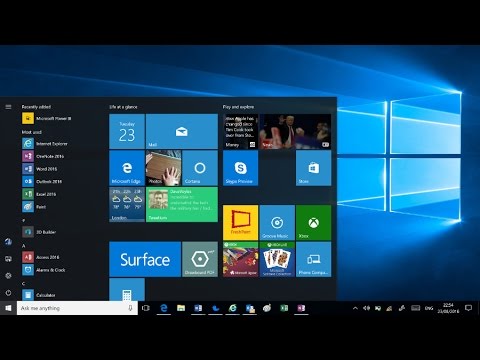This screenshot has height=360, width=480.
Task: Open the News tile with photo
Action: click(x=295, y=131)
